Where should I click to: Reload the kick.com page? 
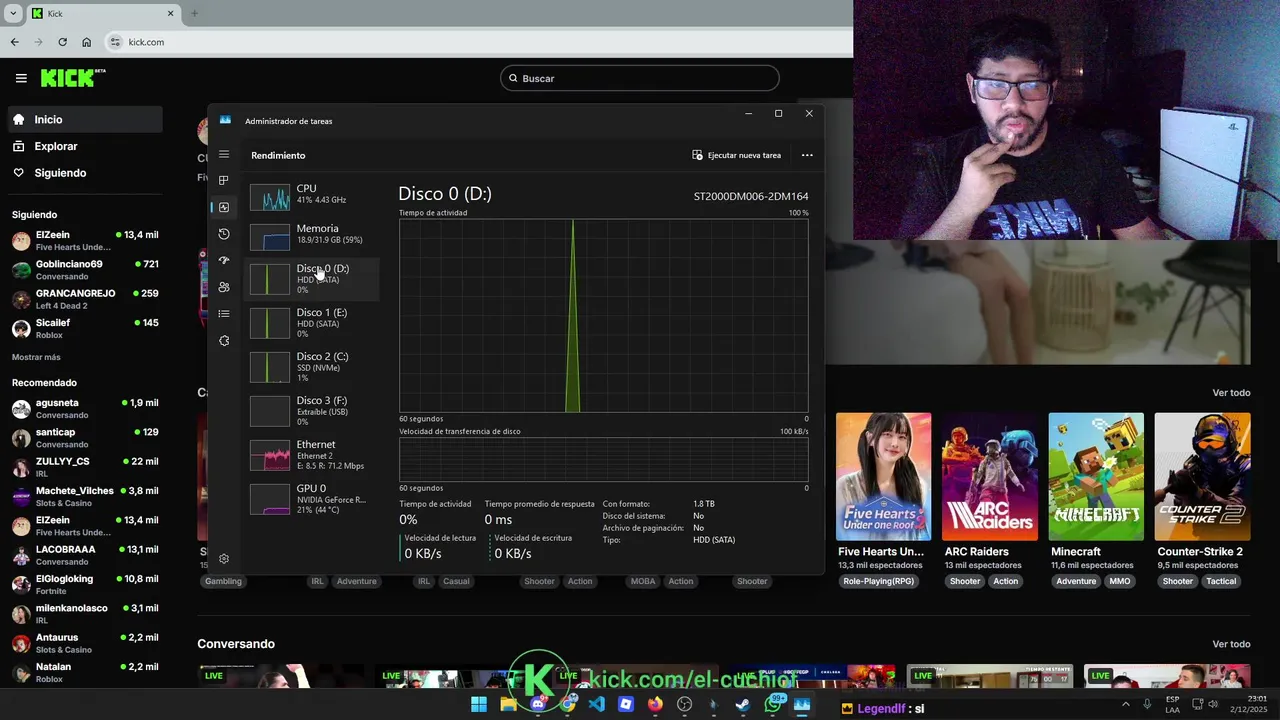pyautogui.click(x=62, y=42)
